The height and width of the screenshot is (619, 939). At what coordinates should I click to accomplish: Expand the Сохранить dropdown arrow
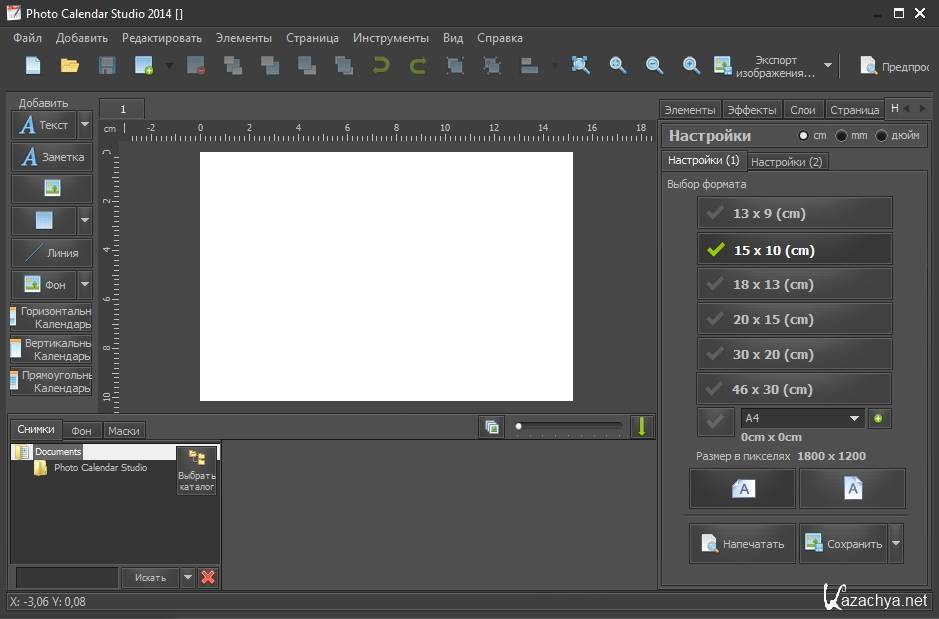point(896,544)
